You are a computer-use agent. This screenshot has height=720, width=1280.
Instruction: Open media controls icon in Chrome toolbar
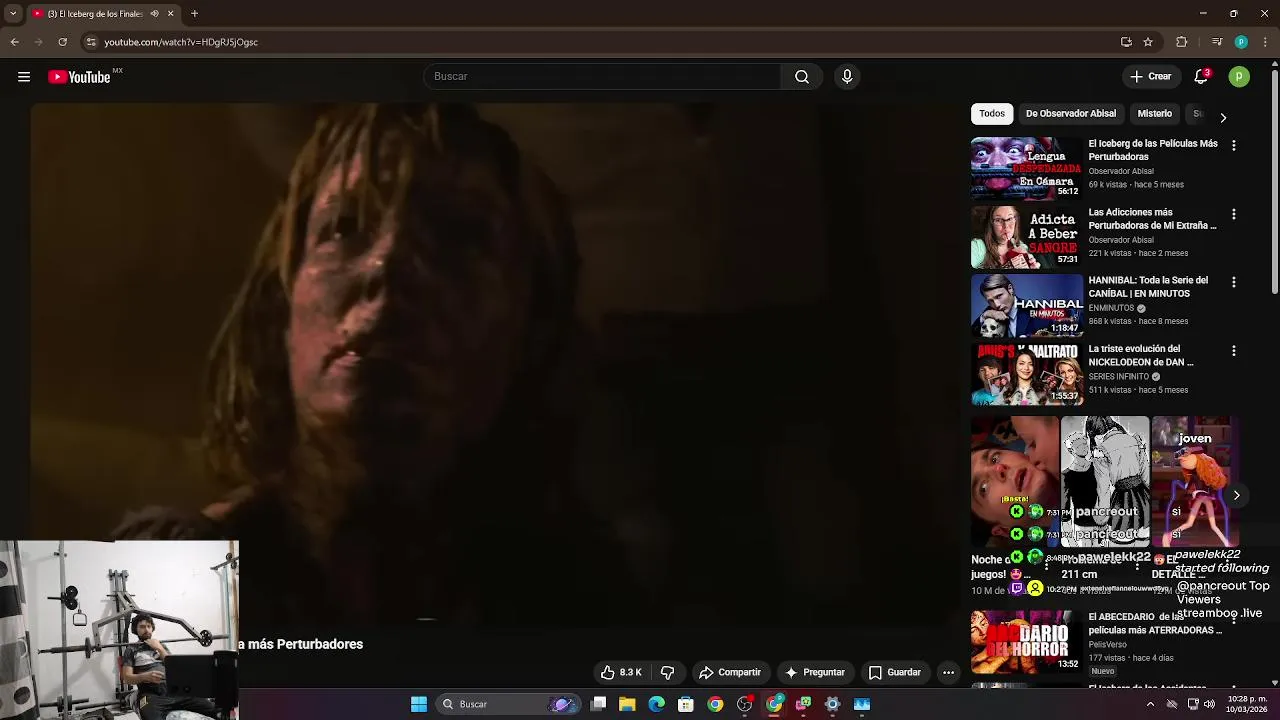(1217, 42)
